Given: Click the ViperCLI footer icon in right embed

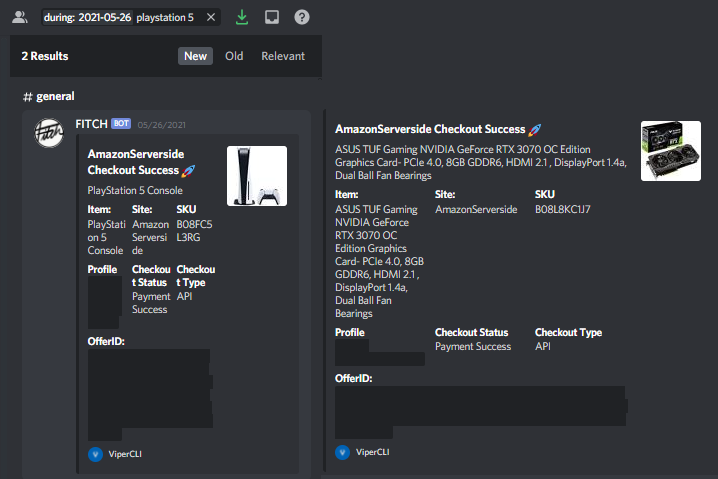Looking at the screenshot, I should point(343,452).
